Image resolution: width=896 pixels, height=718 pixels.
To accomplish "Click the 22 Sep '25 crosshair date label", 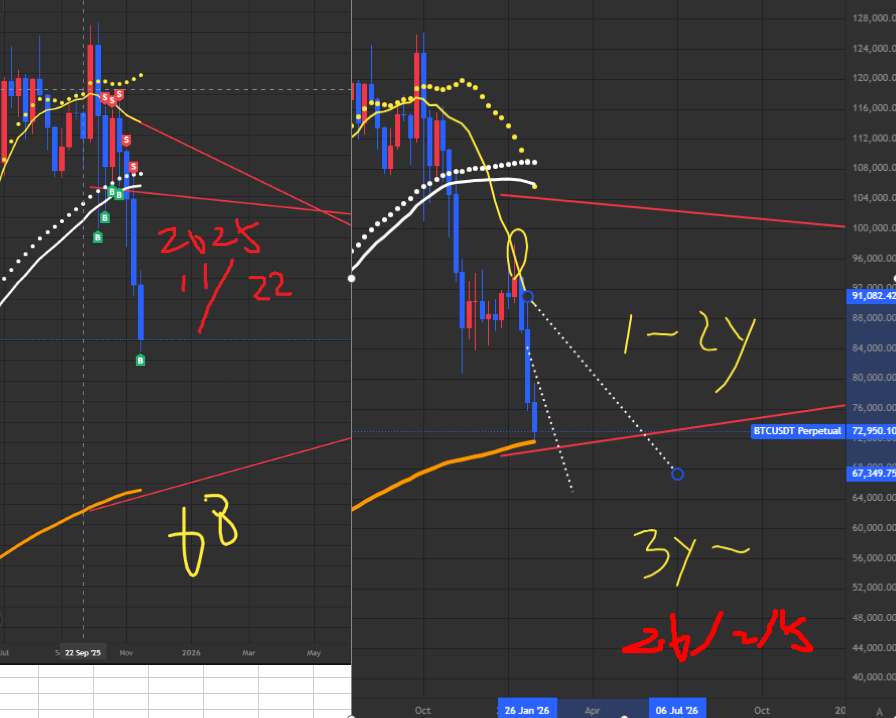I will (83, 652).
